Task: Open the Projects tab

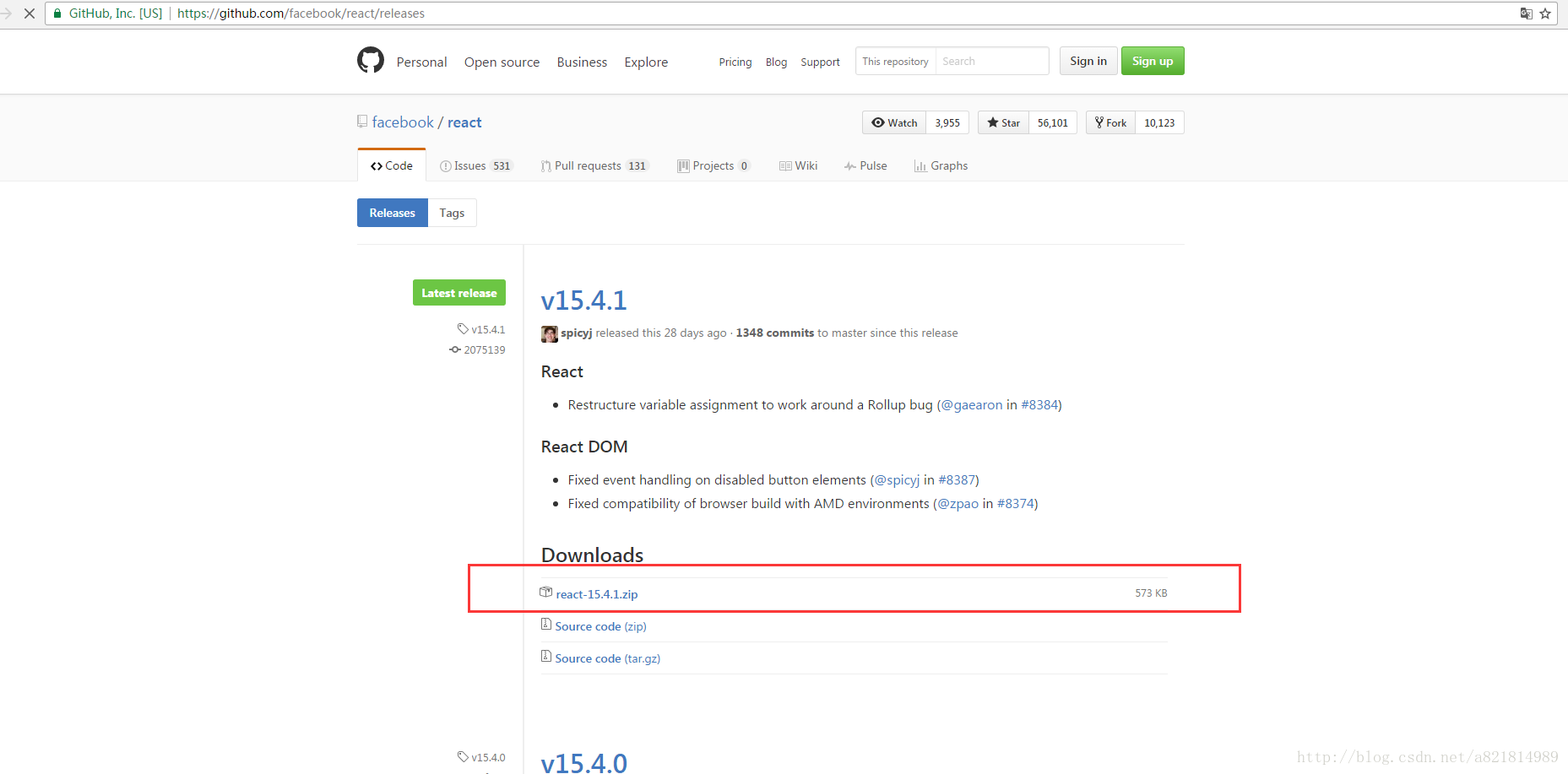Action: click(713, 165)
